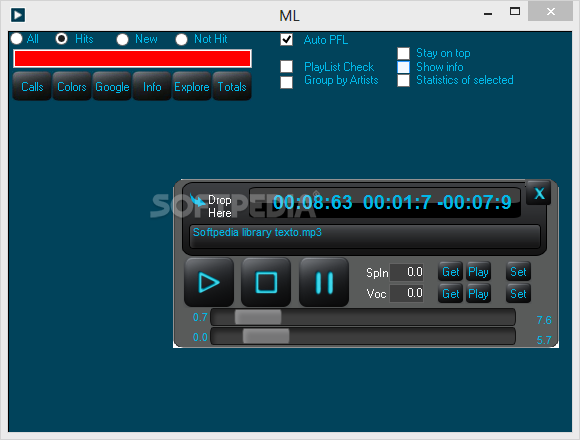The width and height of the screenshot is (580, 440).
Task: Enable the PlayList Check checkbox
Action: (x=286, y=67)
